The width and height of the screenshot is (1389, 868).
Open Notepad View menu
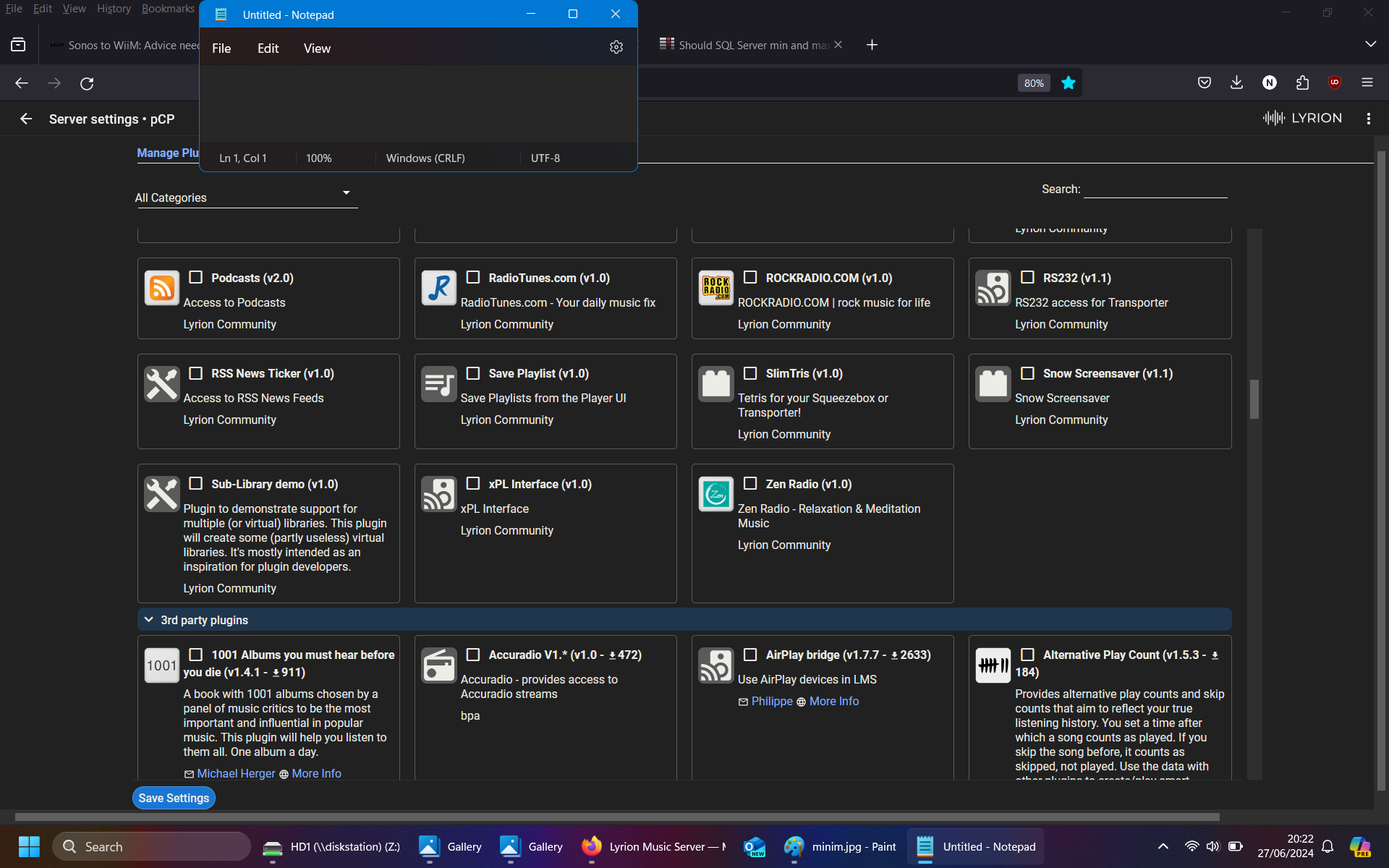(317, 48)
